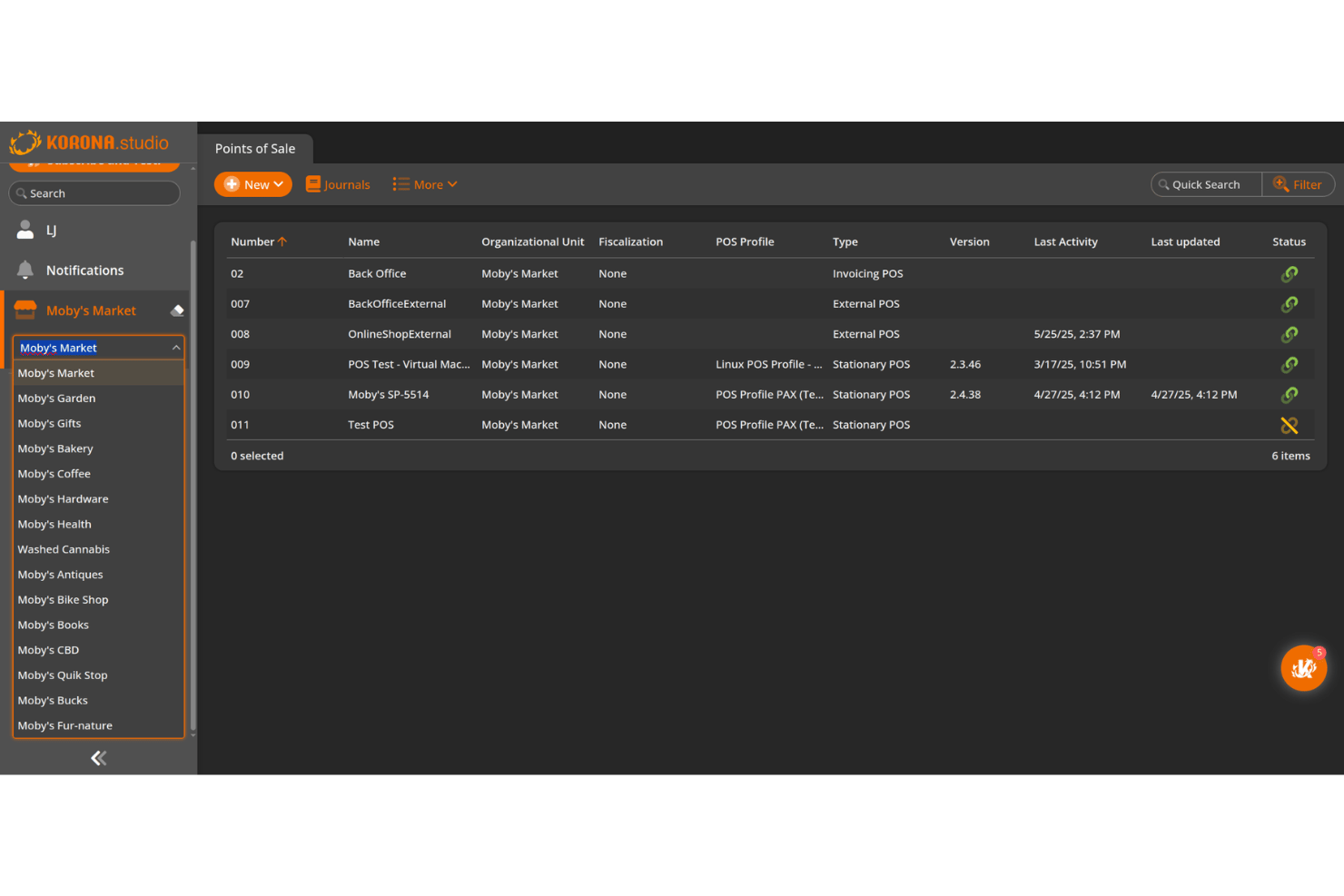Choose Moby's Bakery in the dropdown list
The height and width of the screenshot is (896, 1344).
click(99, 448)
